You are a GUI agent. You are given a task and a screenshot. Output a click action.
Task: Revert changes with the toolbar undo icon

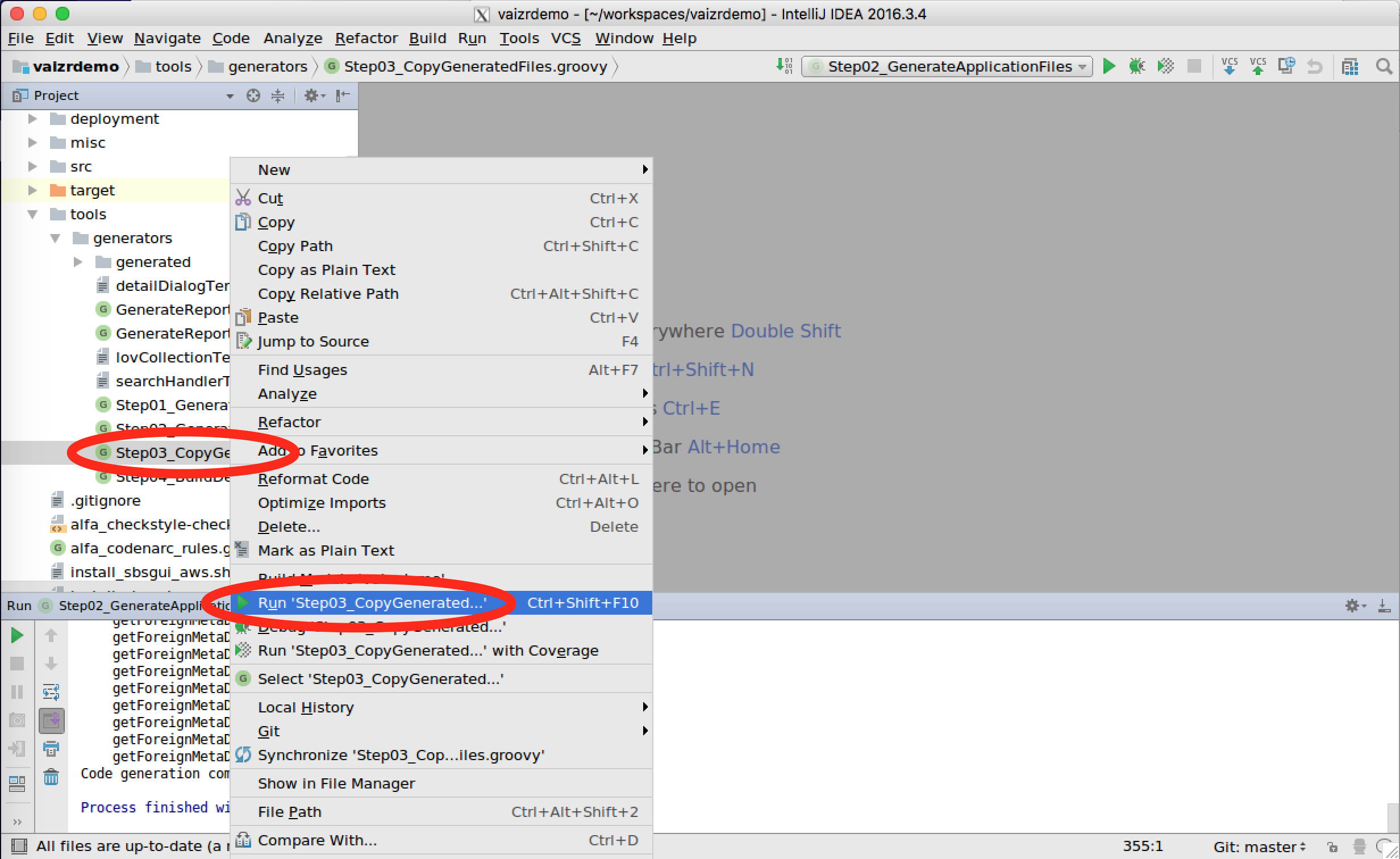pyautogui.click(x=1315, y=66)
